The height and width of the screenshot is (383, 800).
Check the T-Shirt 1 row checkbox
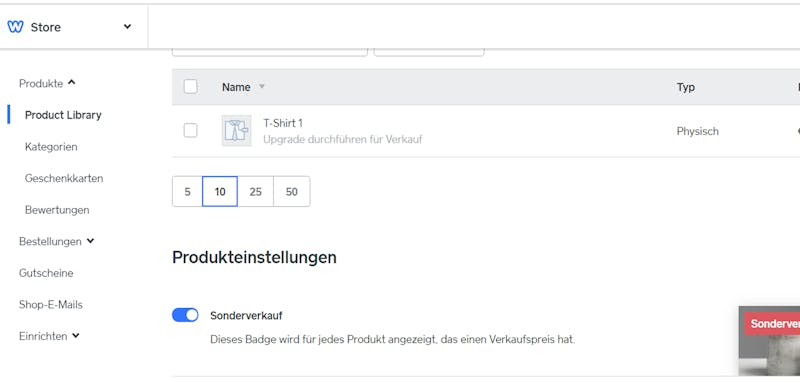pos(190,131)
